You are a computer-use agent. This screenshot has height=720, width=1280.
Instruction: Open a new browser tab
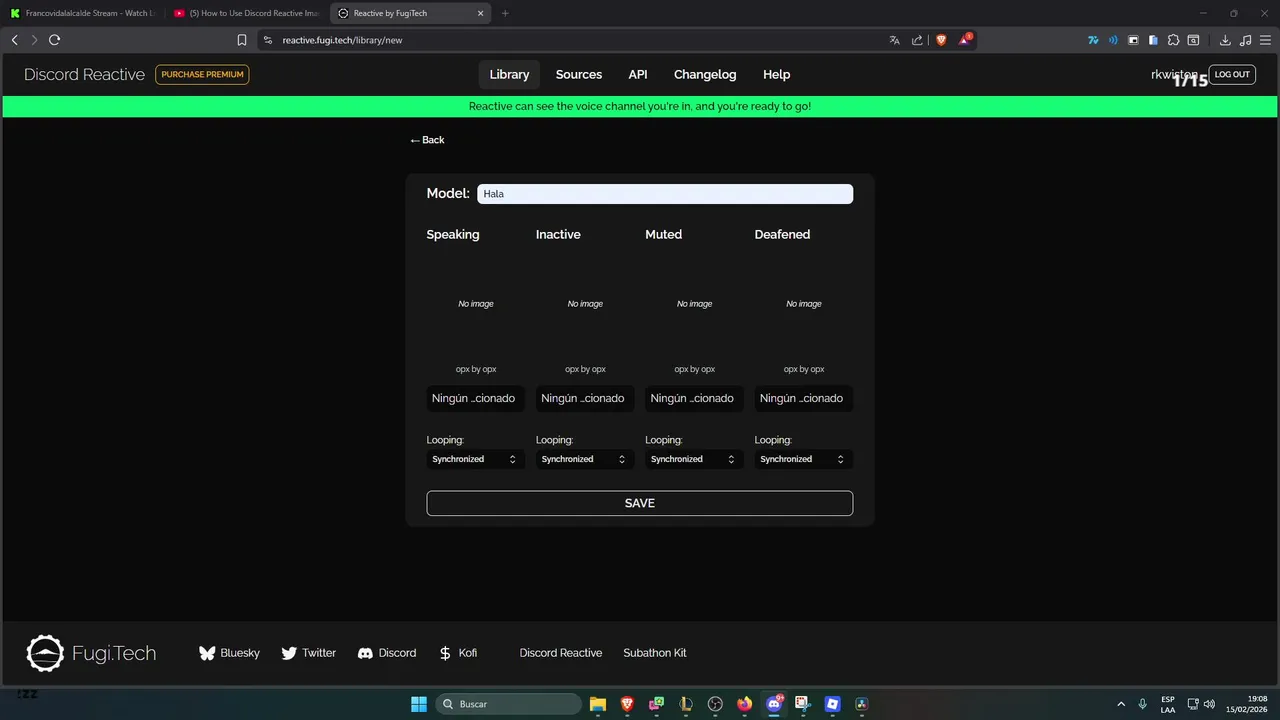click(x=505, y=13)
